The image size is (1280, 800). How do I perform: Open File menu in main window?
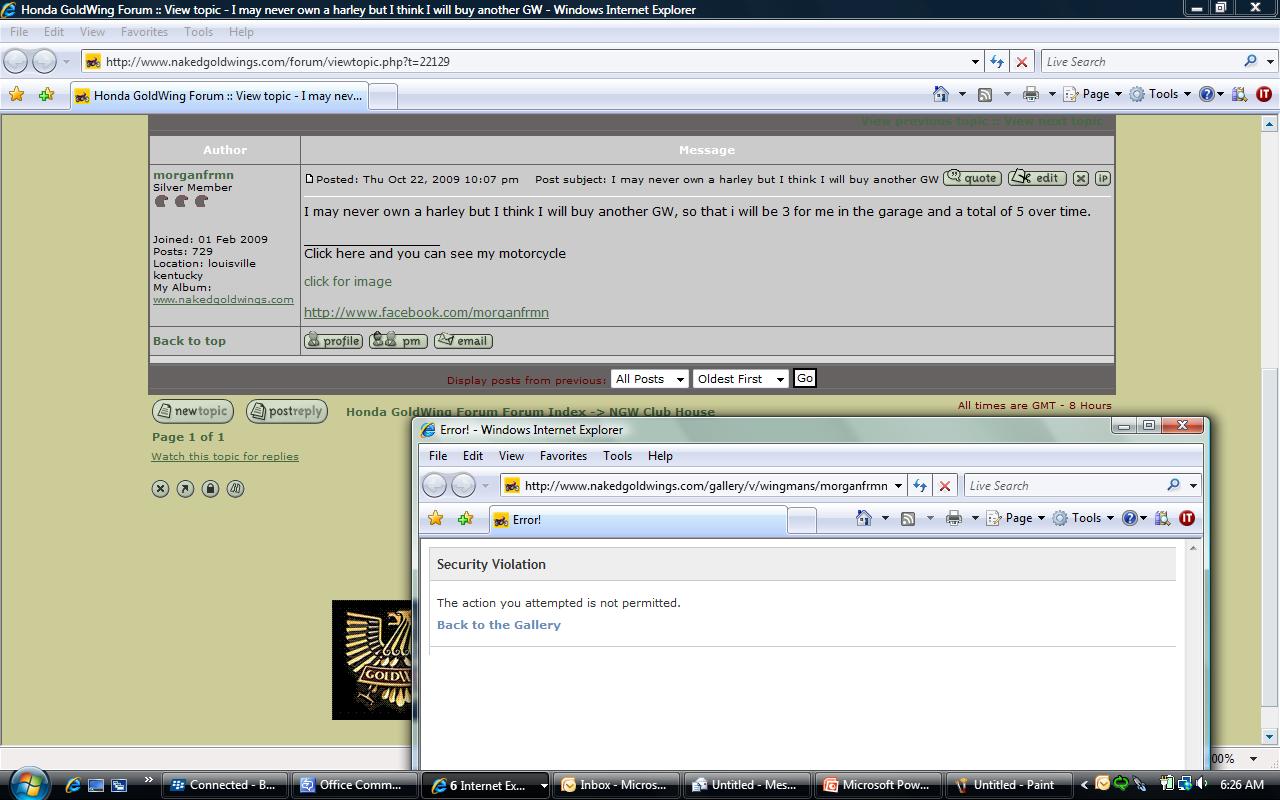click(x=19, y=31)
